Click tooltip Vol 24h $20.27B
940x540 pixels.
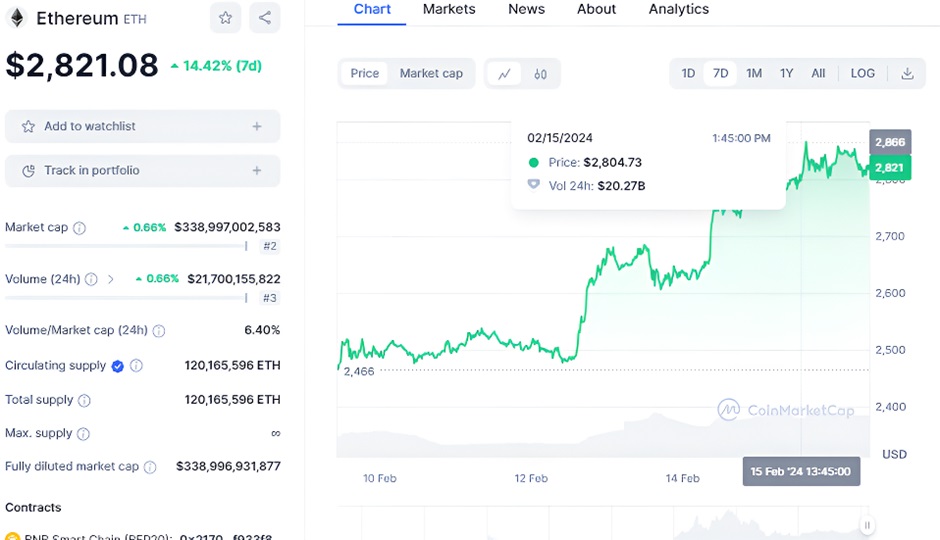(x=621, y=186)
